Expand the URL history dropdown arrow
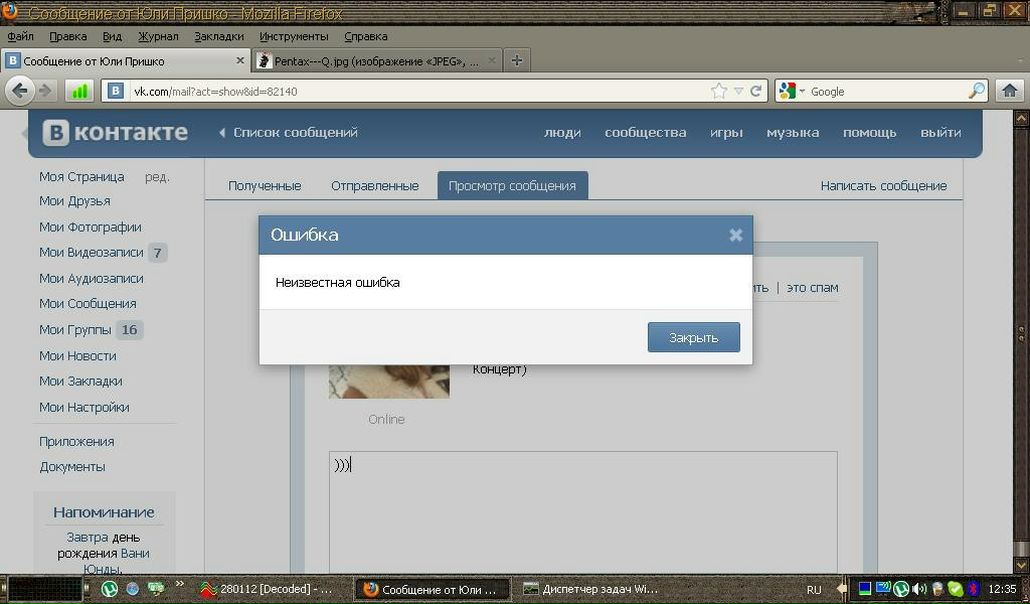This screenshot has height=604, width=1030. pos(739,91)
